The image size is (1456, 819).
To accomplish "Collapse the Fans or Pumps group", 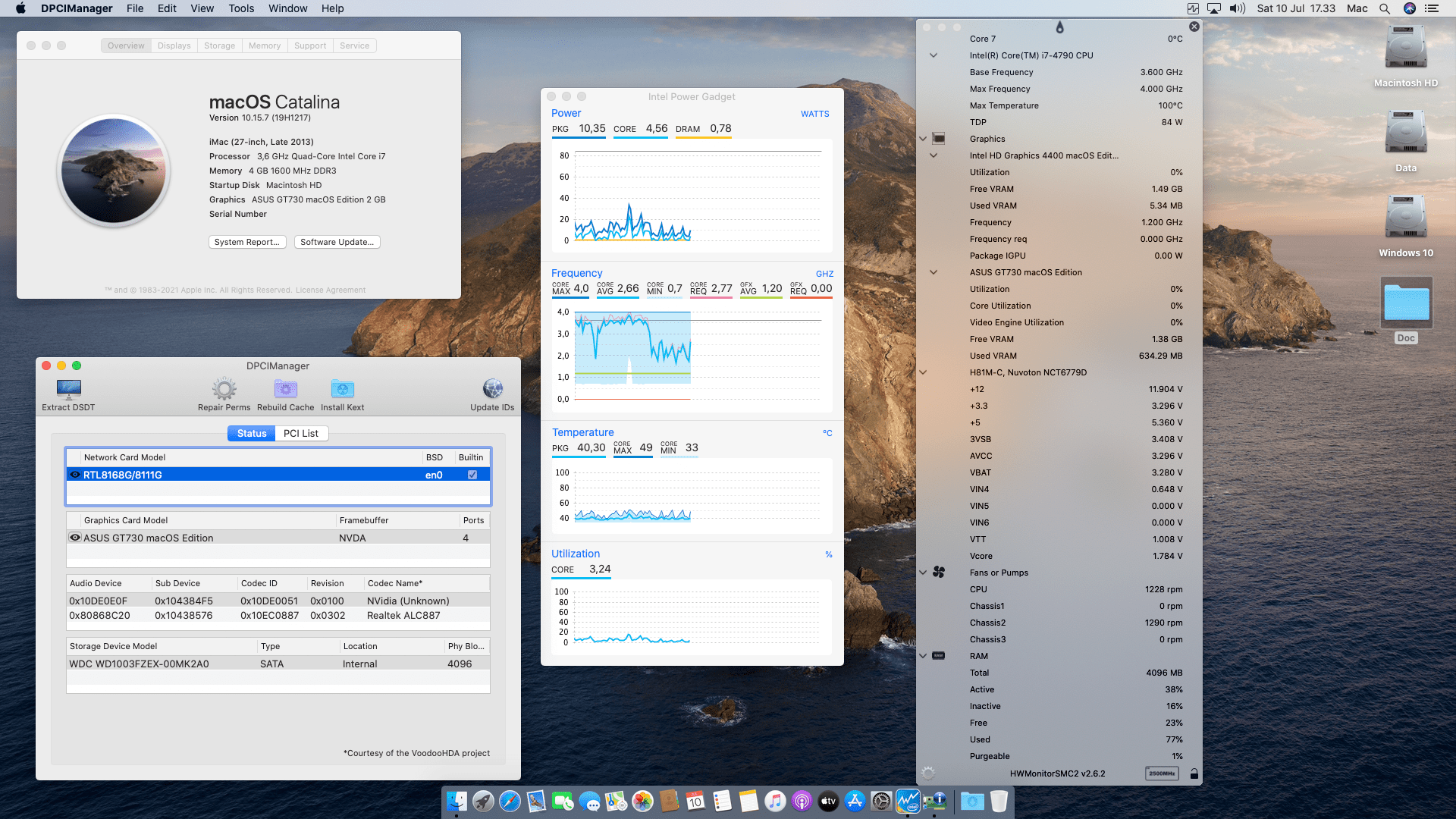I will click(923, 573).
